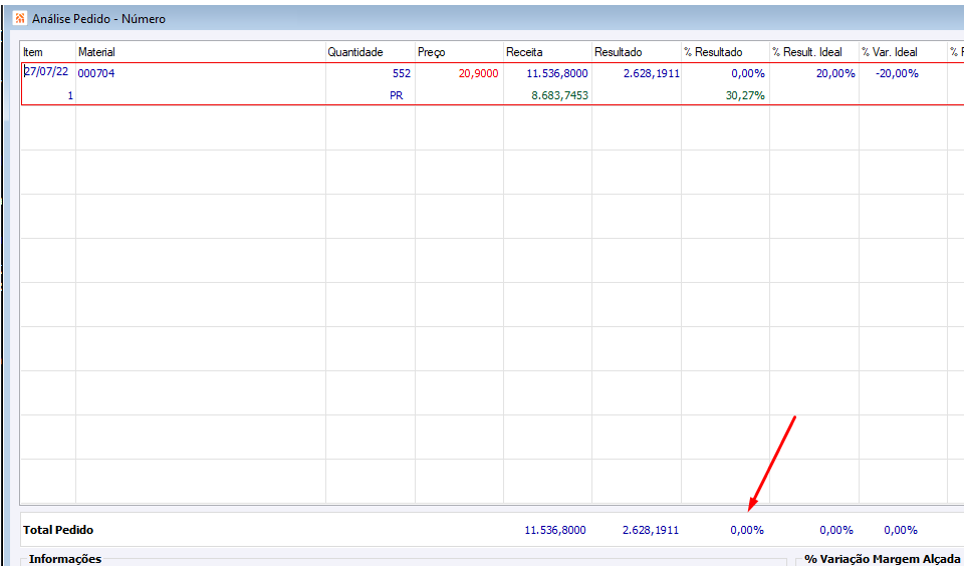Click the % Result. Ideal column header
This screenshot has height=568, width=965.
(807, 52)
